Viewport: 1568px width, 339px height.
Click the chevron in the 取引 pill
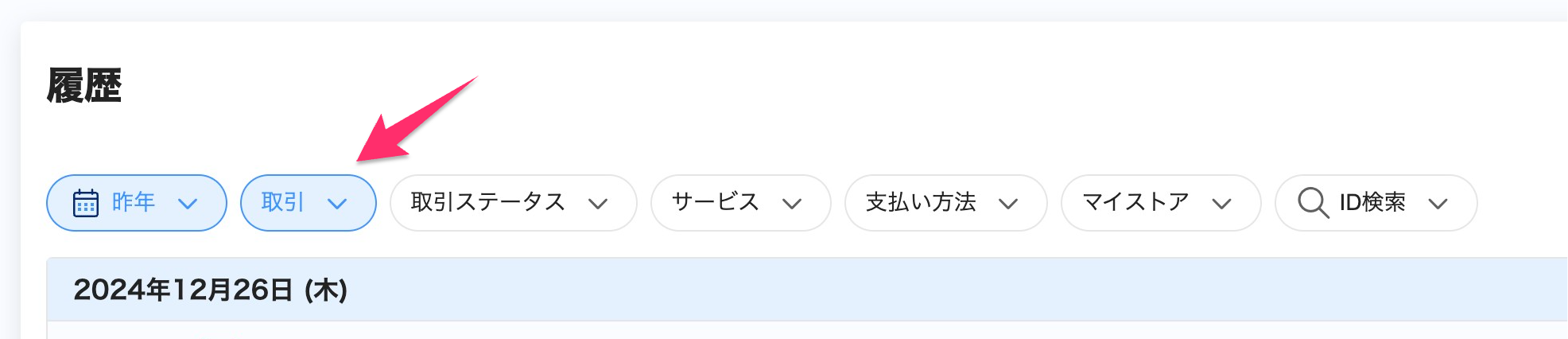point(337,204)
